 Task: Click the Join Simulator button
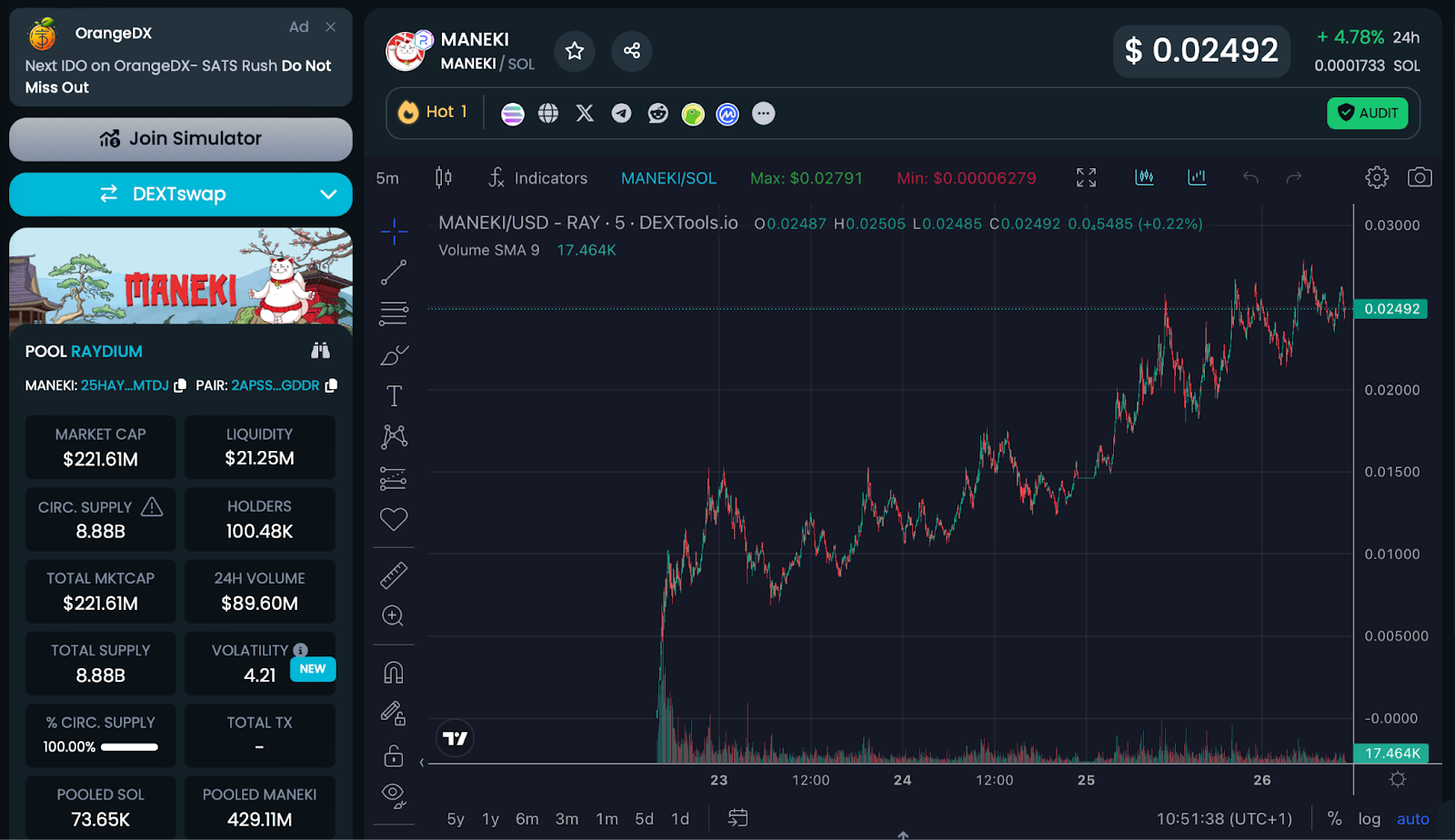coord(181,139)
